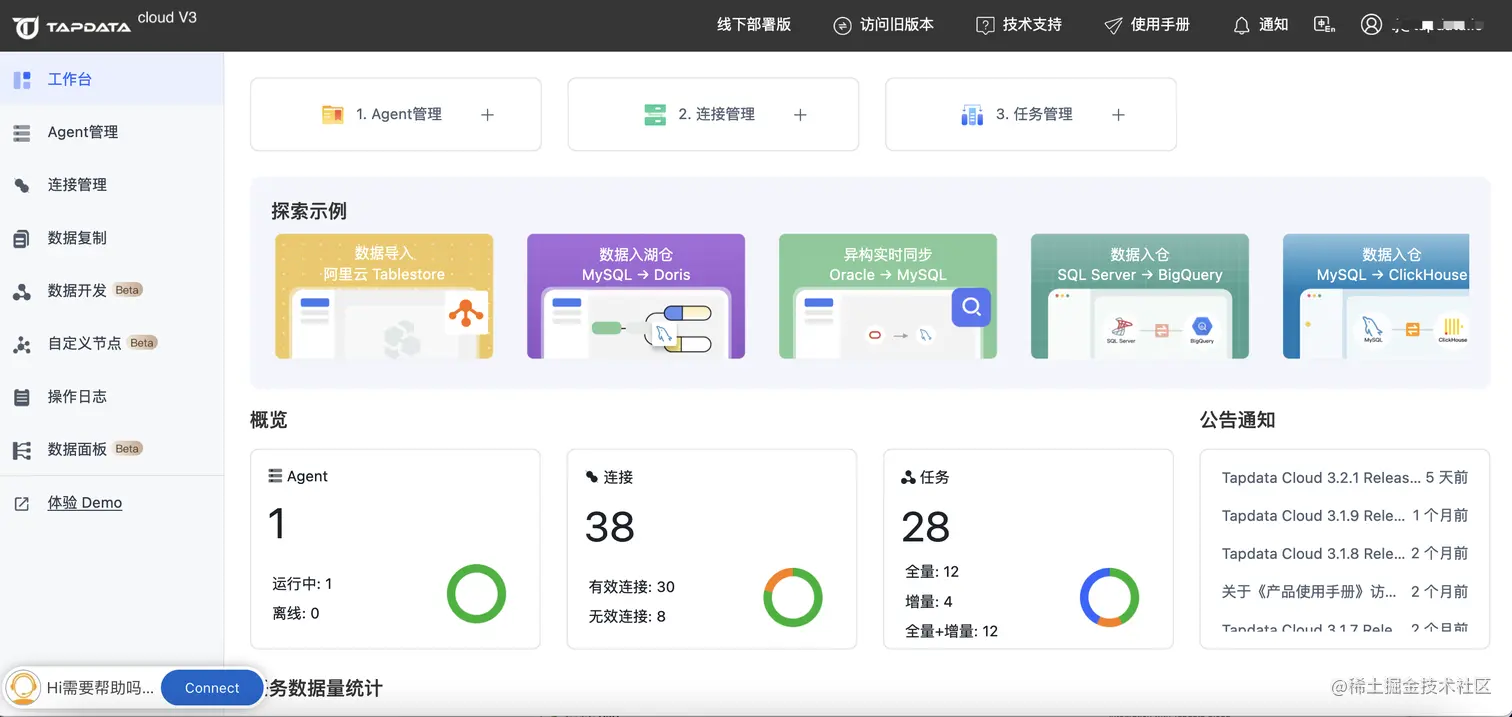
Task: Open the 关于《产品使用手册》announcement
Action: (x=1345, y=592)
